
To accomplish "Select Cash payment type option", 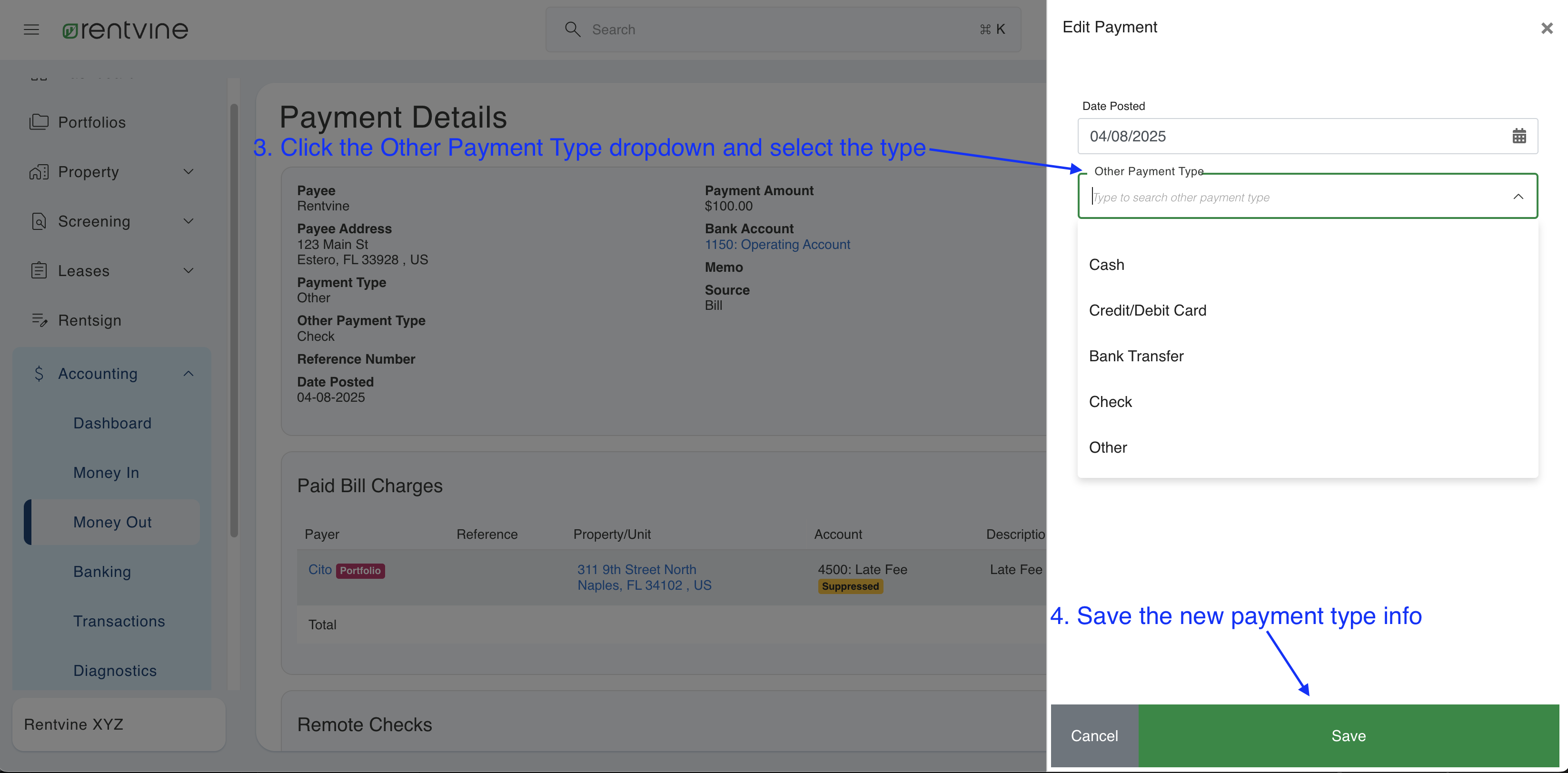I will tap(1308, 265).
